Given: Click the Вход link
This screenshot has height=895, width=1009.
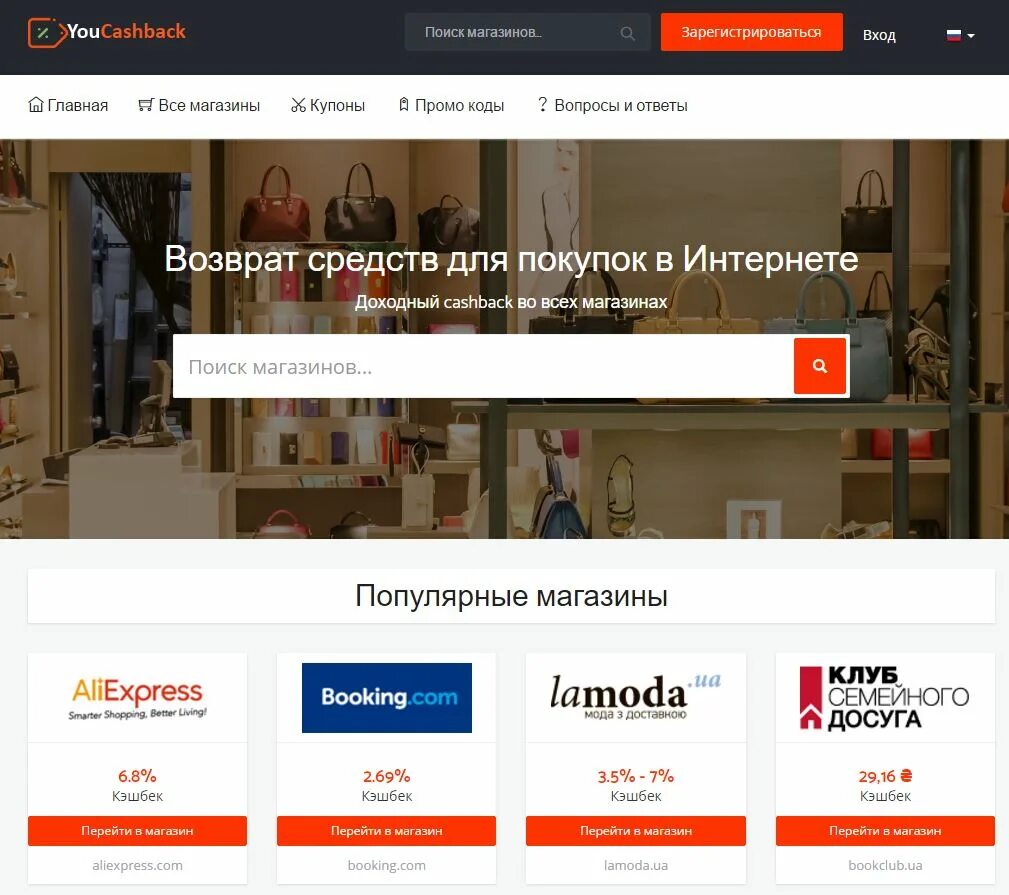Looking at the screenshot, I should click(x=878, y=35).
